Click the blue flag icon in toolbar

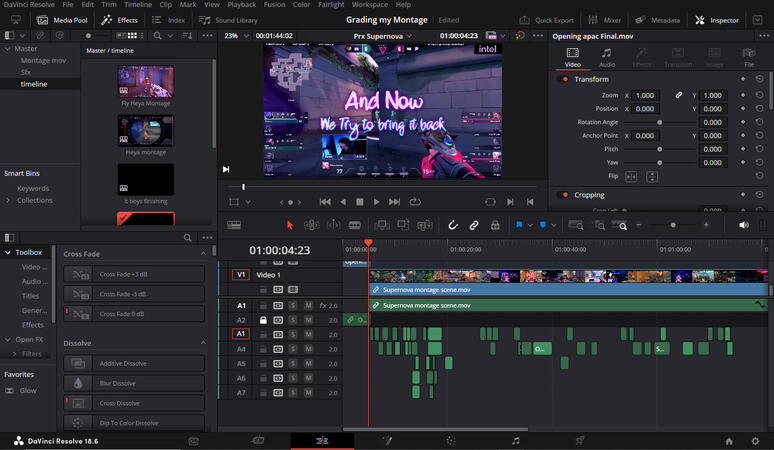click(520, 226)
